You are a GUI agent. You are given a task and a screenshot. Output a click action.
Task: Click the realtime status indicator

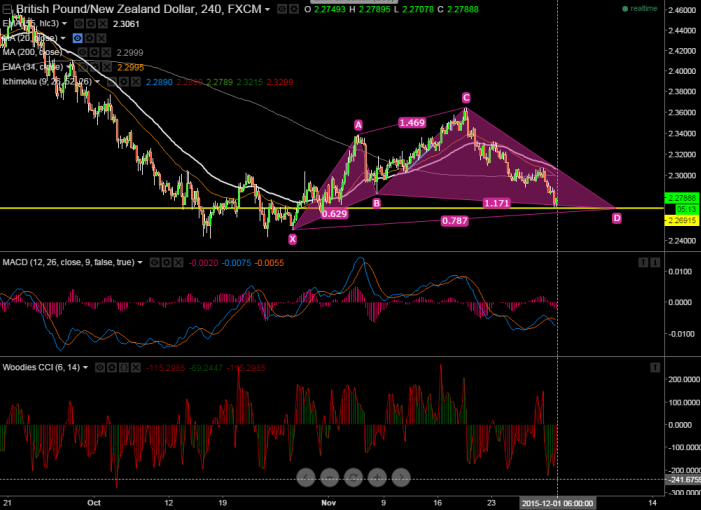click(x=640, y=8)
